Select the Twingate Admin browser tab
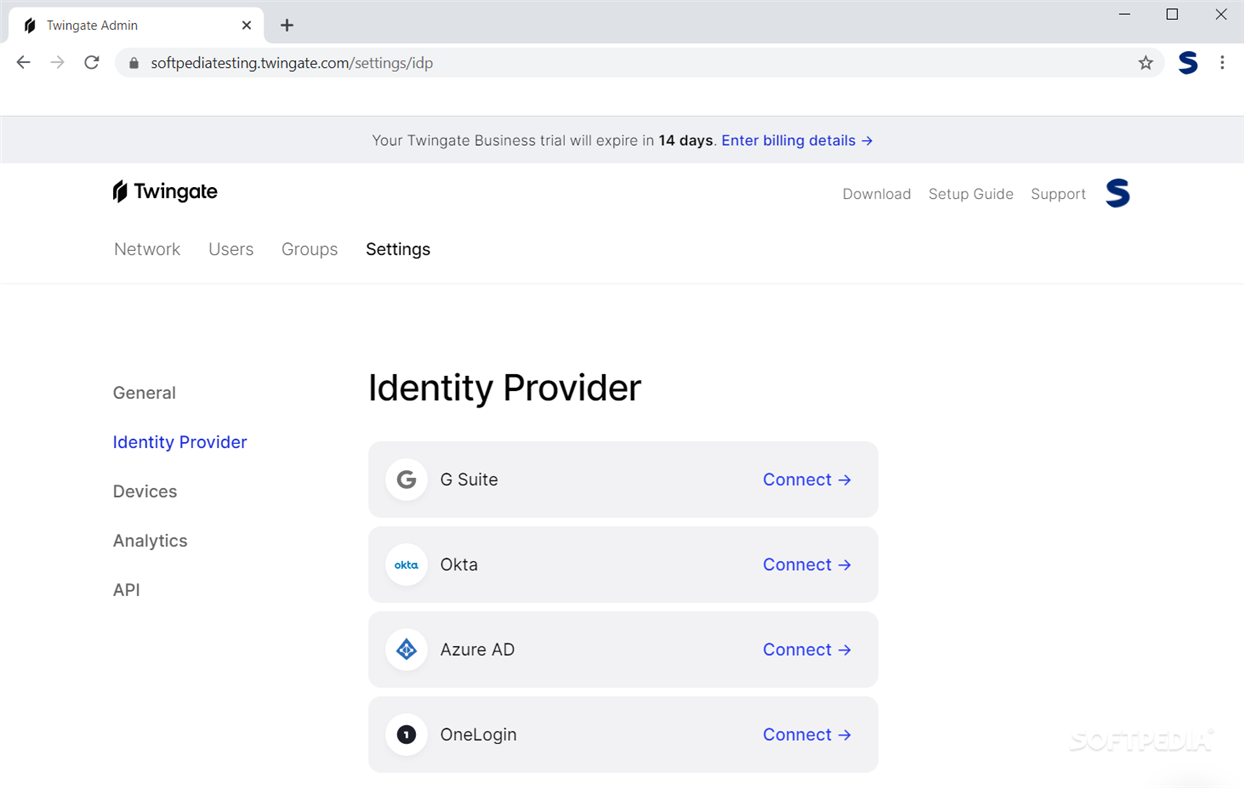 click(136, 25)
